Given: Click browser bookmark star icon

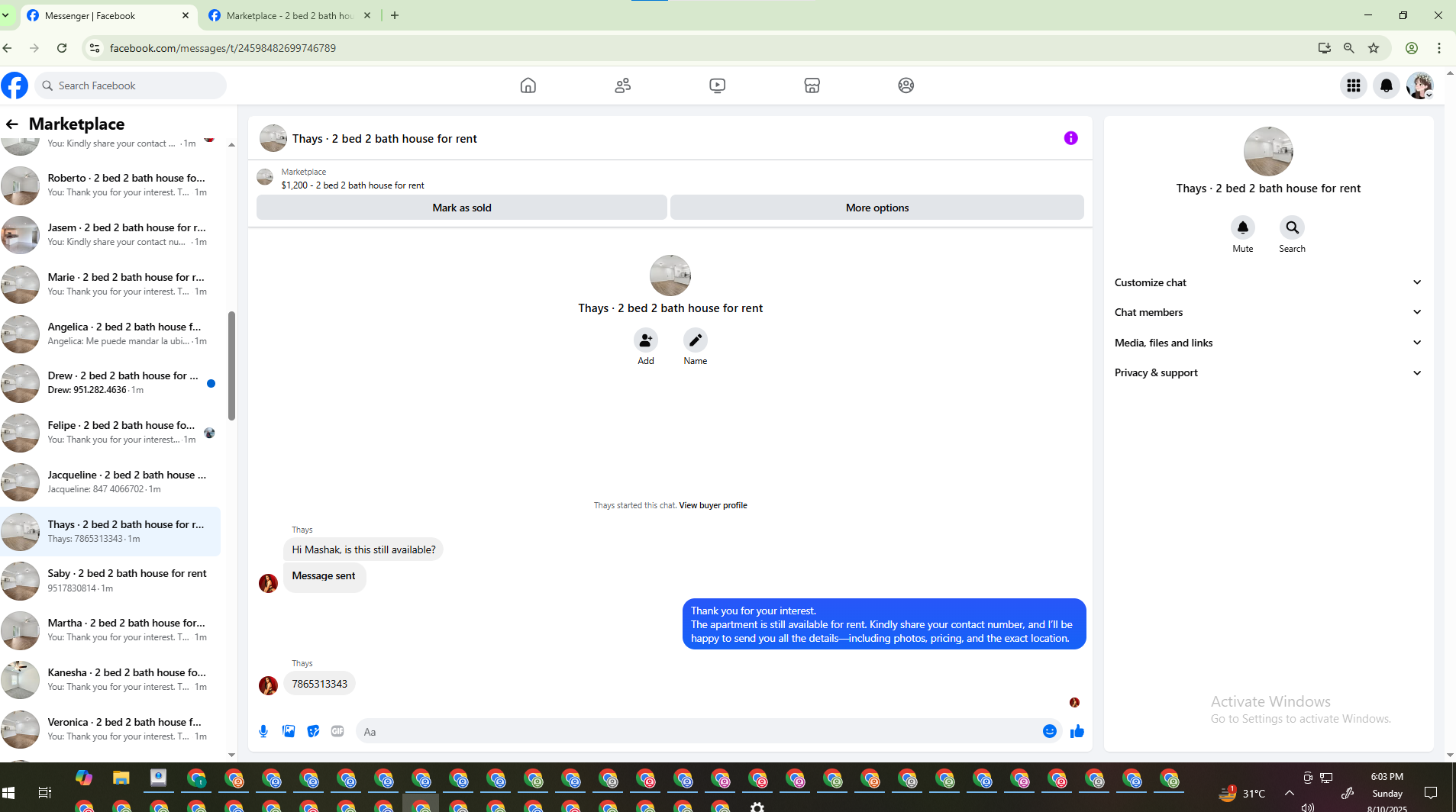Looking at the screenshot, I should point(1374,48).
